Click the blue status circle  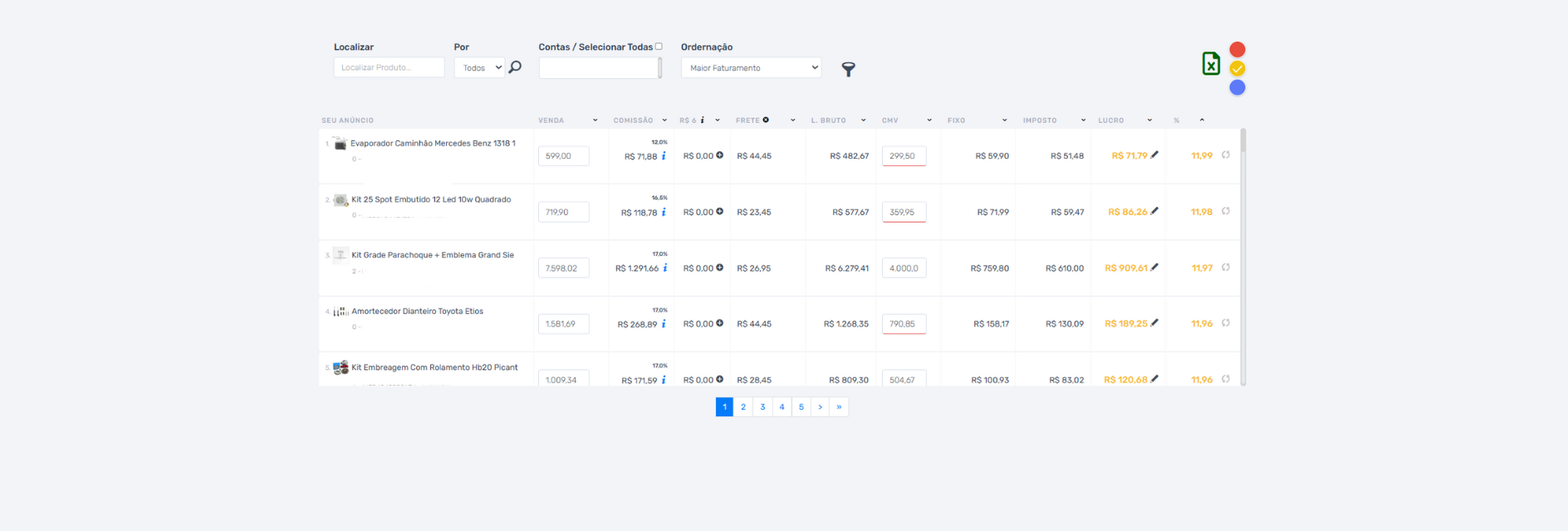point(1237,87)
